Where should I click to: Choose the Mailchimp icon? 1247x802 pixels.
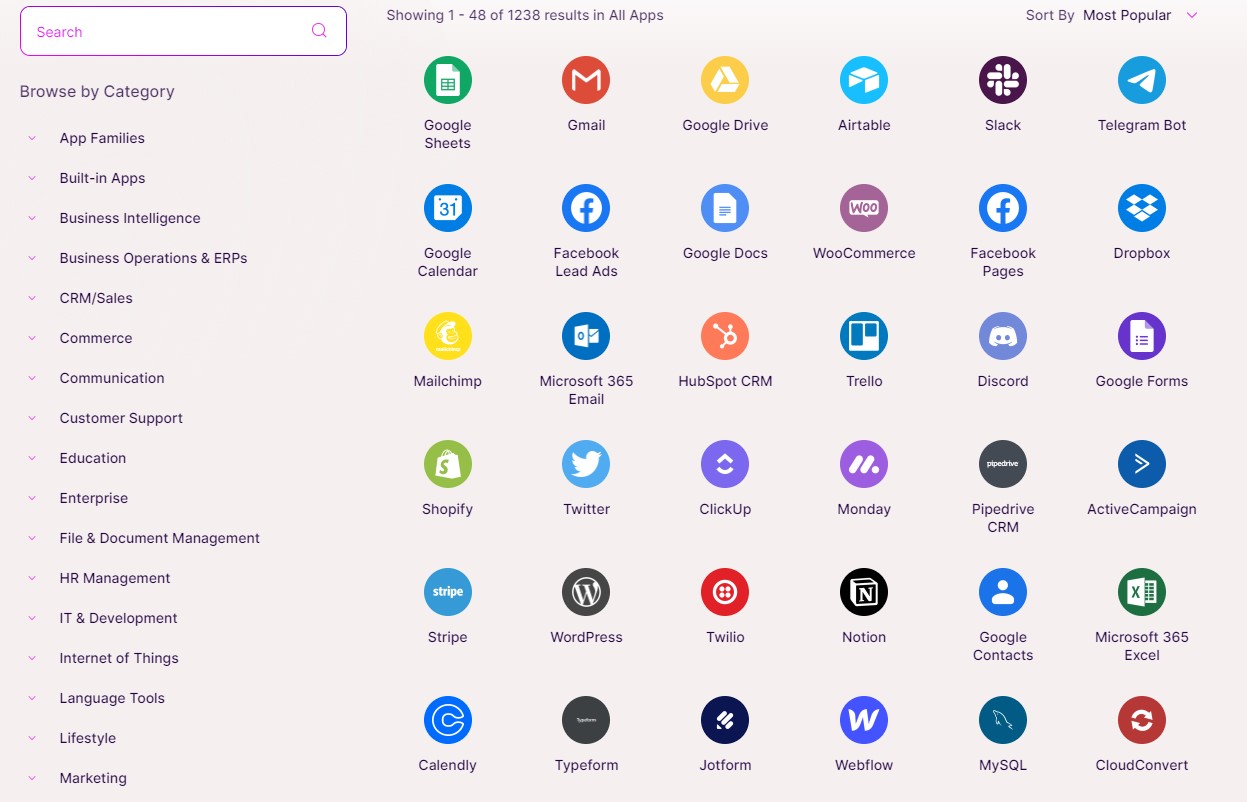pos(447,336)
